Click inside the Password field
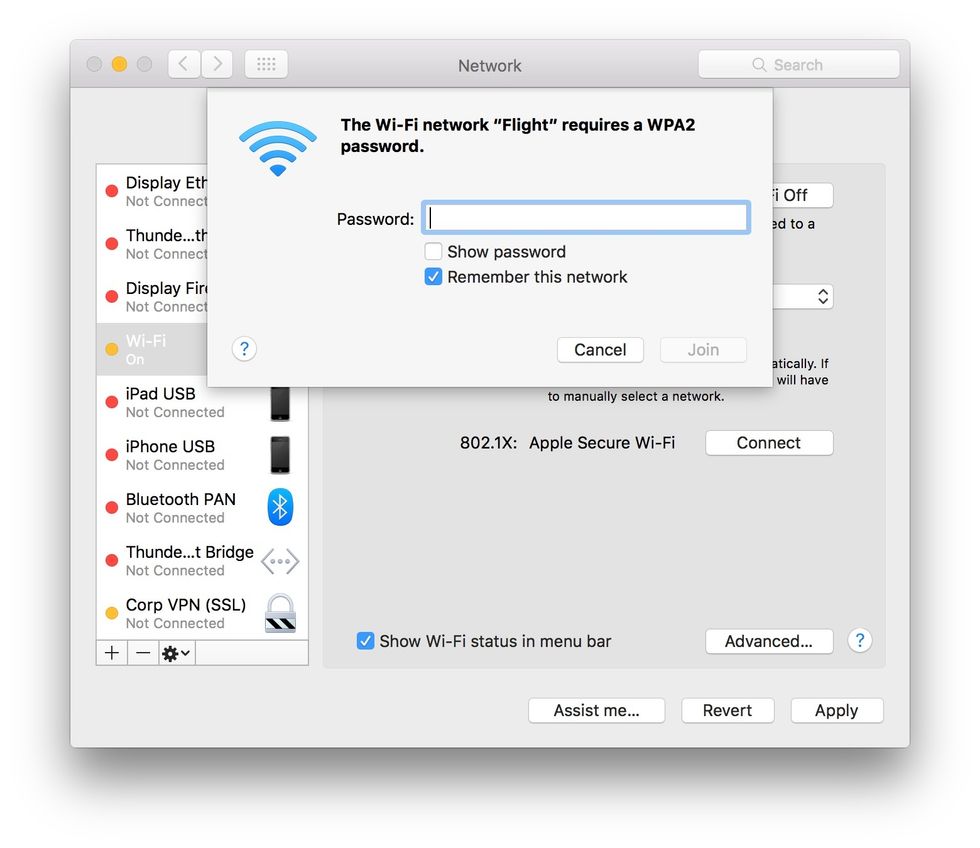Viewport: 980px width, 848px height. [585, 217]
